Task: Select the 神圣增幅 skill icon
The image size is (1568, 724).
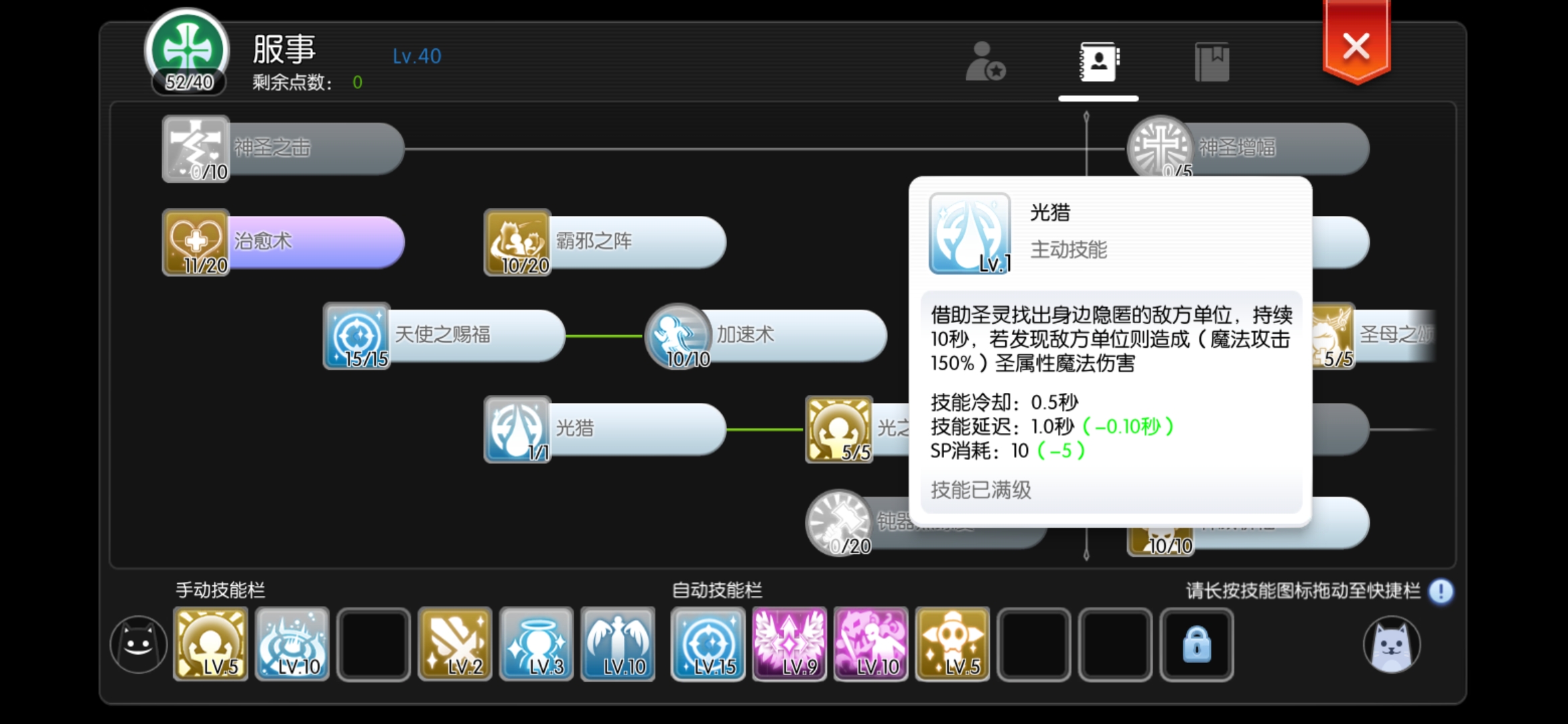Action: [x=1159, y=146]
